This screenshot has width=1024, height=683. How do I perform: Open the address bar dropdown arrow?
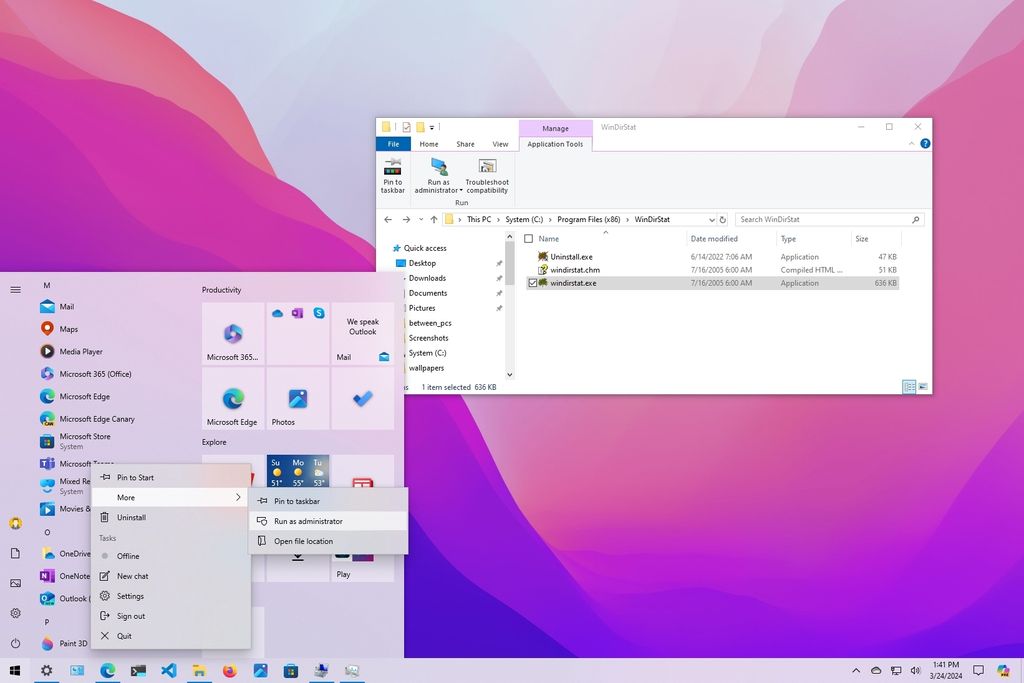pyautogui.click(x=711, y=219)
